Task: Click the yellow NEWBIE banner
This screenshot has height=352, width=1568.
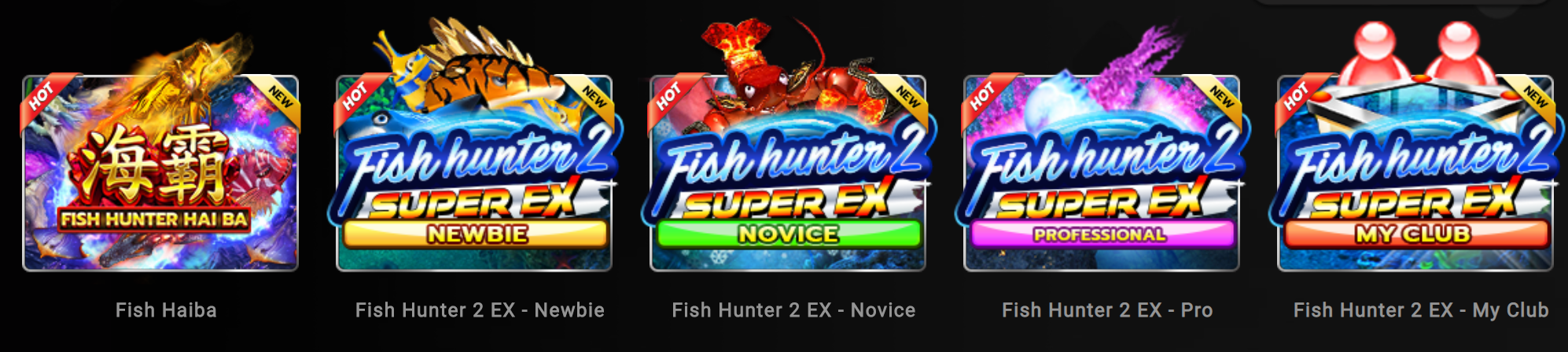Action: 476,234
